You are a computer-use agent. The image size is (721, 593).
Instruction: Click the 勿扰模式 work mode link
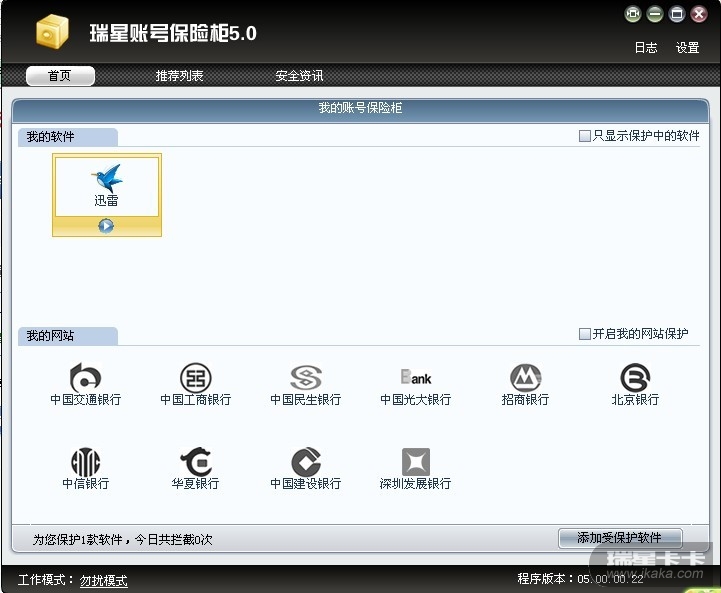click(104, 581)
